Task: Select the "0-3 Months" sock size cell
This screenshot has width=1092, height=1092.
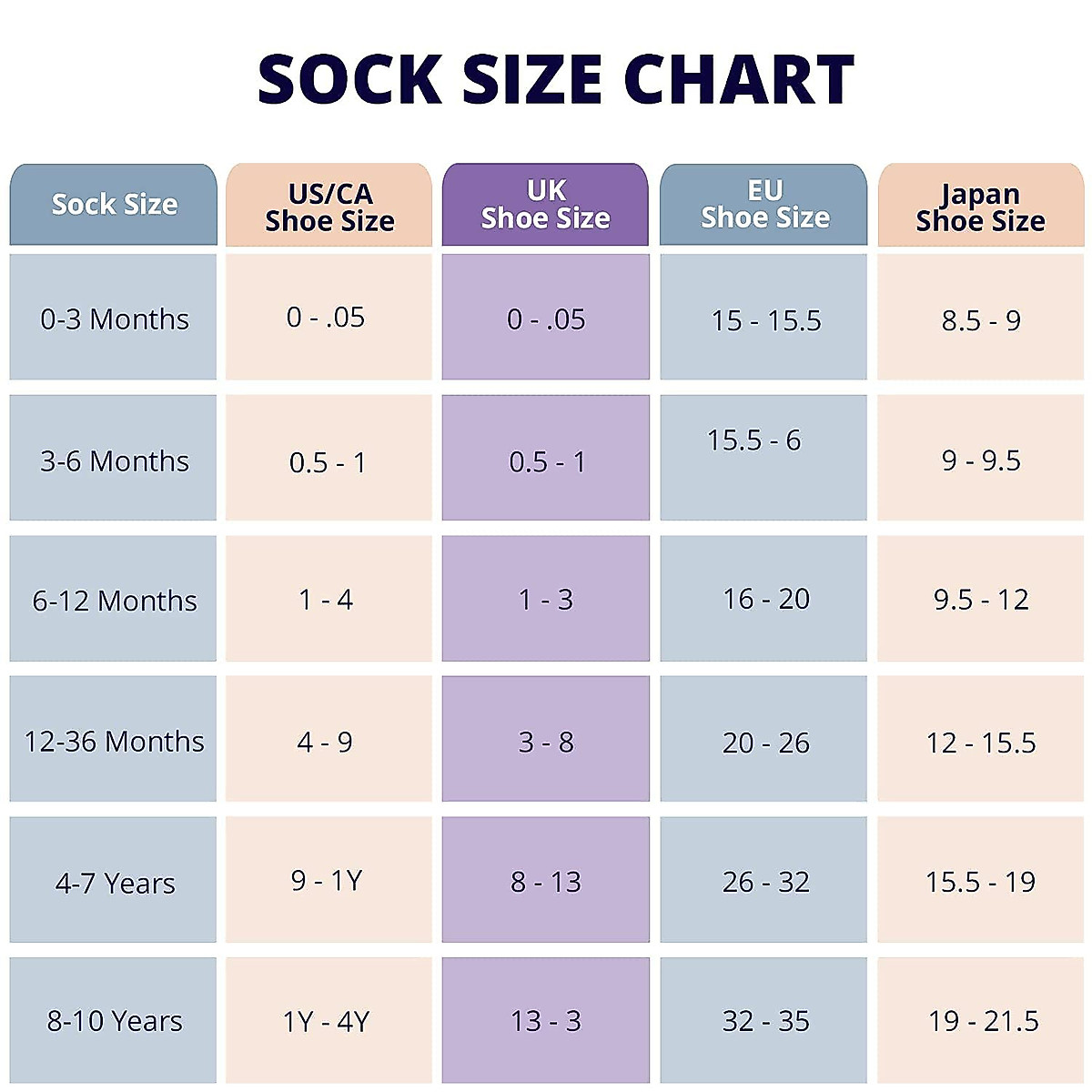Action: [x=114, y=318]
